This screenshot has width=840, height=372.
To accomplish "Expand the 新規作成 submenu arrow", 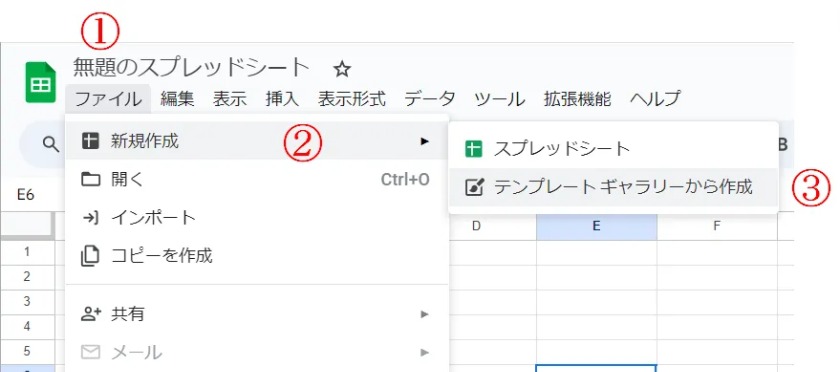I will [425, 141].
